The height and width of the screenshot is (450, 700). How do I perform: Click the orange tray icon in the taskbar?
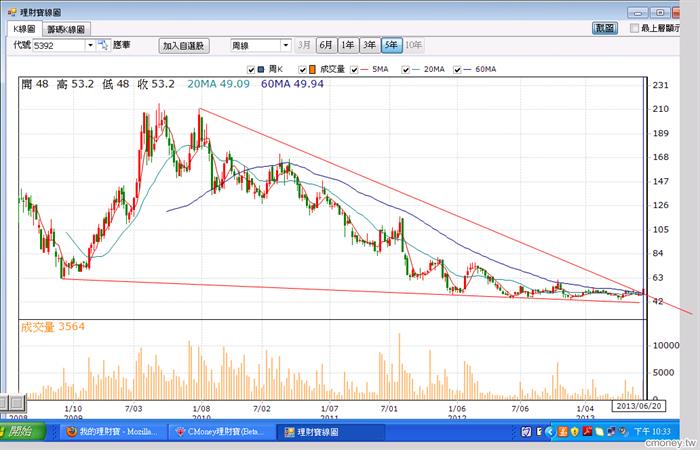[x=563, y=432]
